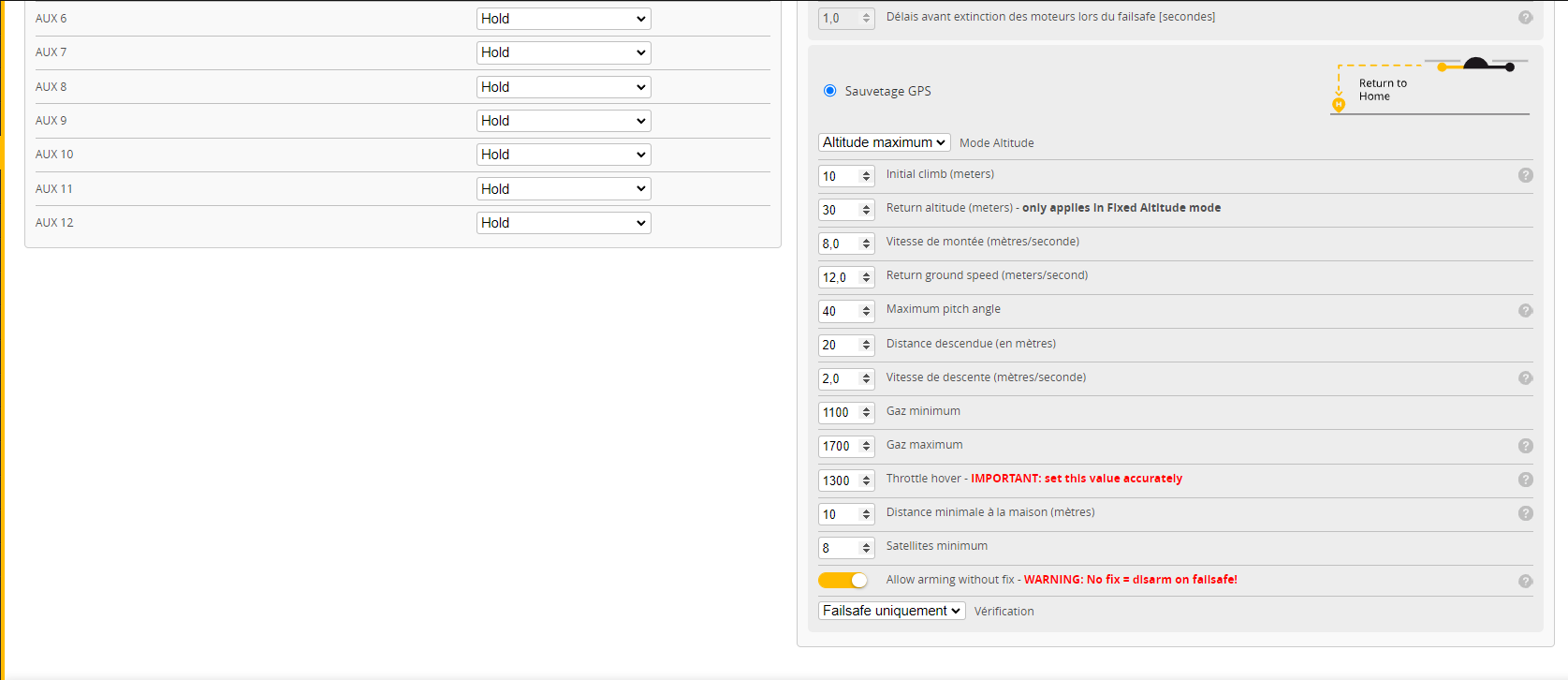The image size is (1568, 680).
Task: Click help icon for Gaz maximum
Action: tap(1525, 446)
